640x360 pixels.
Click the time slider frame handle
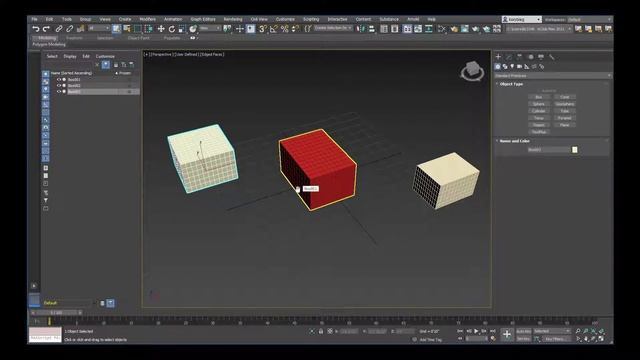(57, 313)
